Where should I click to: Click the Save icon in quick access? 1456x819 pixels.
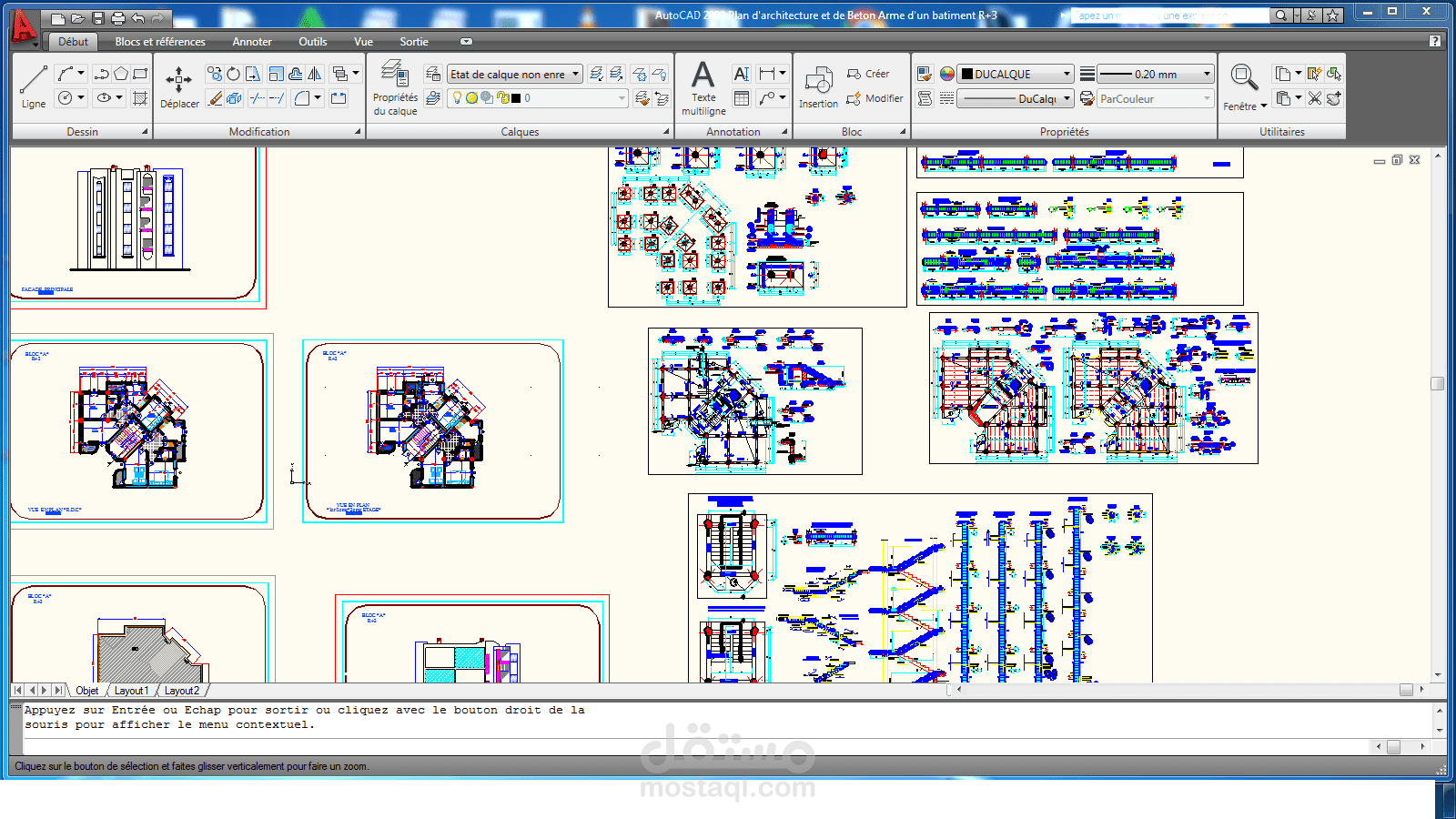(x=98, y=17)
